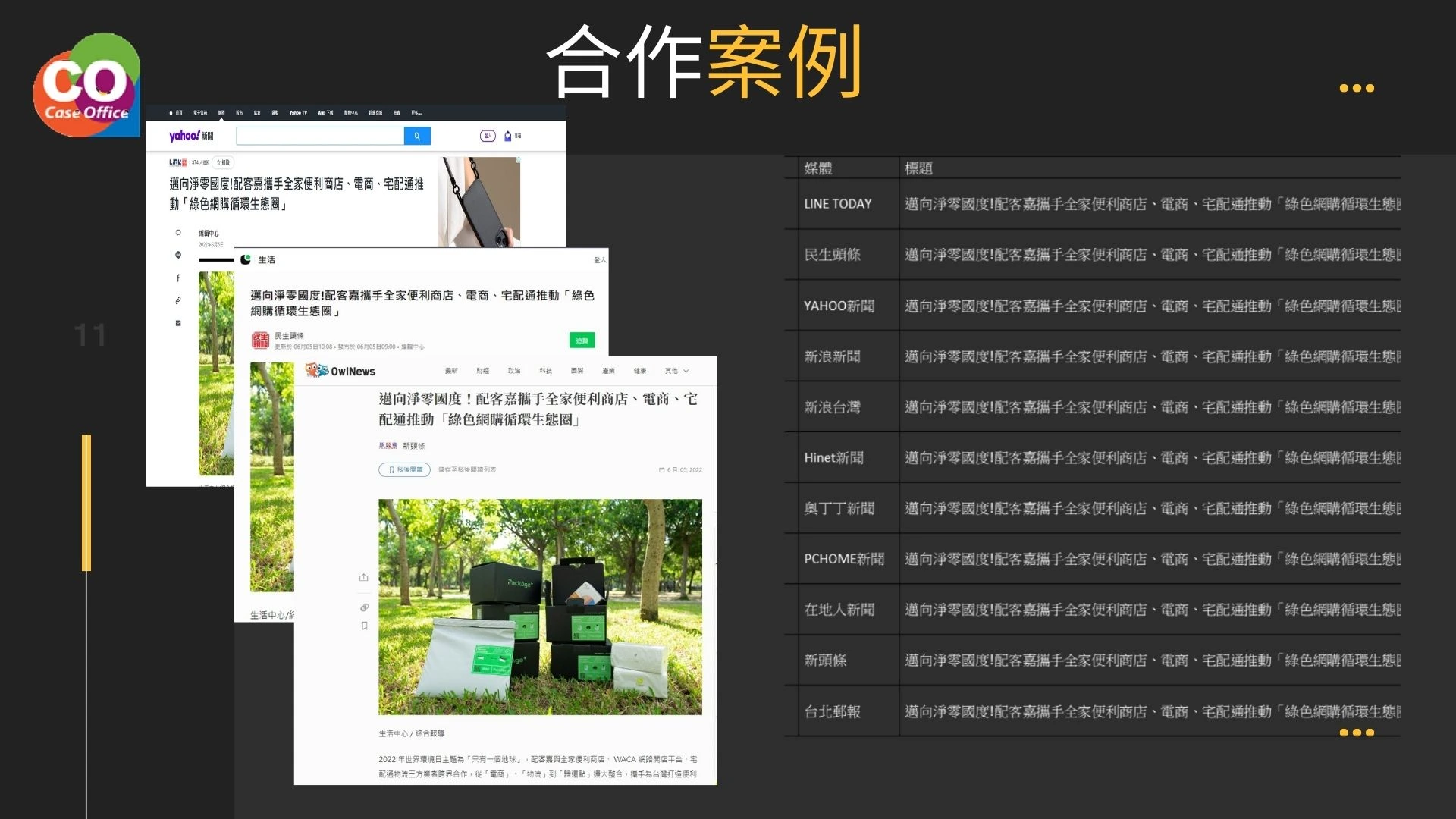Viewport: 1456px width, 819px height.
Task: Select the Yahoo TV menu item
Action: click(297, 113)
